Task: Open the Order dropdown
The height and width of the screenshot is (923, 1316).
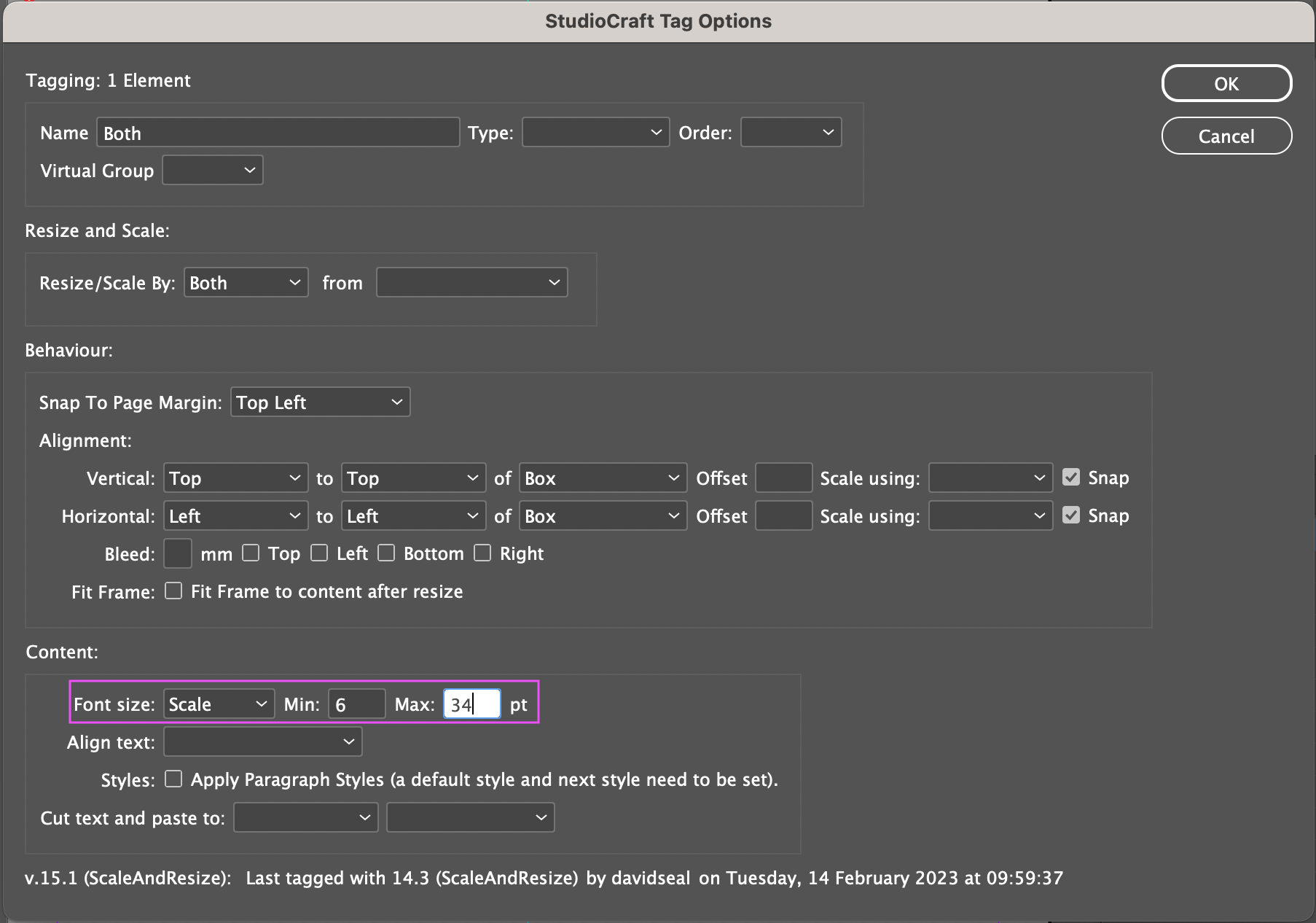Action: (791, 133)
